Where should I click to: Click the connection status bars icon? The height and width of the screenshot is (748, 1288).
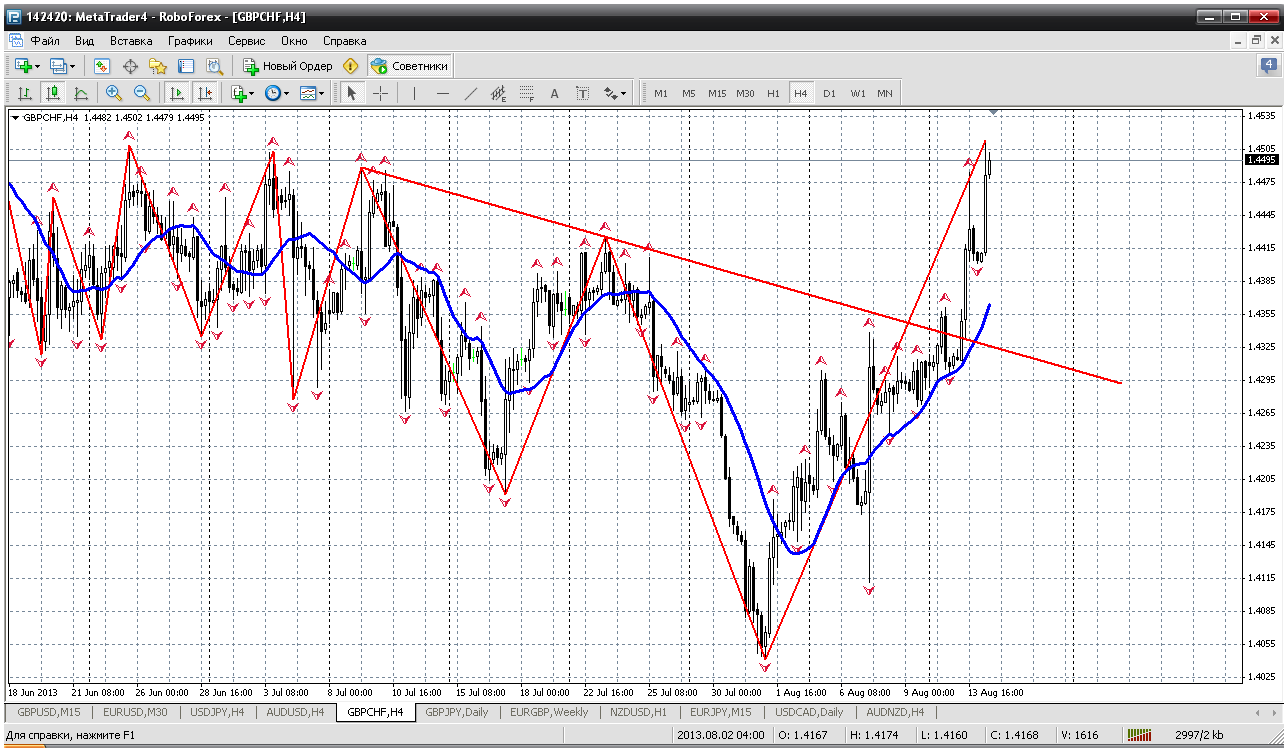(1140, 736)
